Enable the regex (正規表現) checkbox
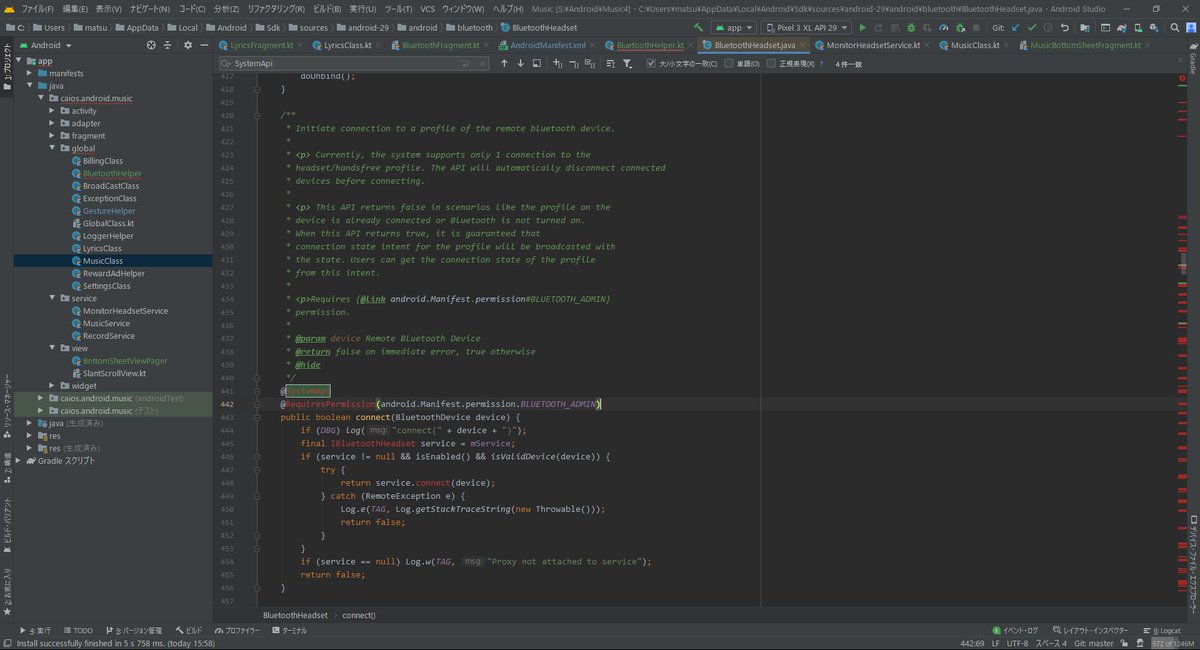1200x650 pixels. [771, 63]
